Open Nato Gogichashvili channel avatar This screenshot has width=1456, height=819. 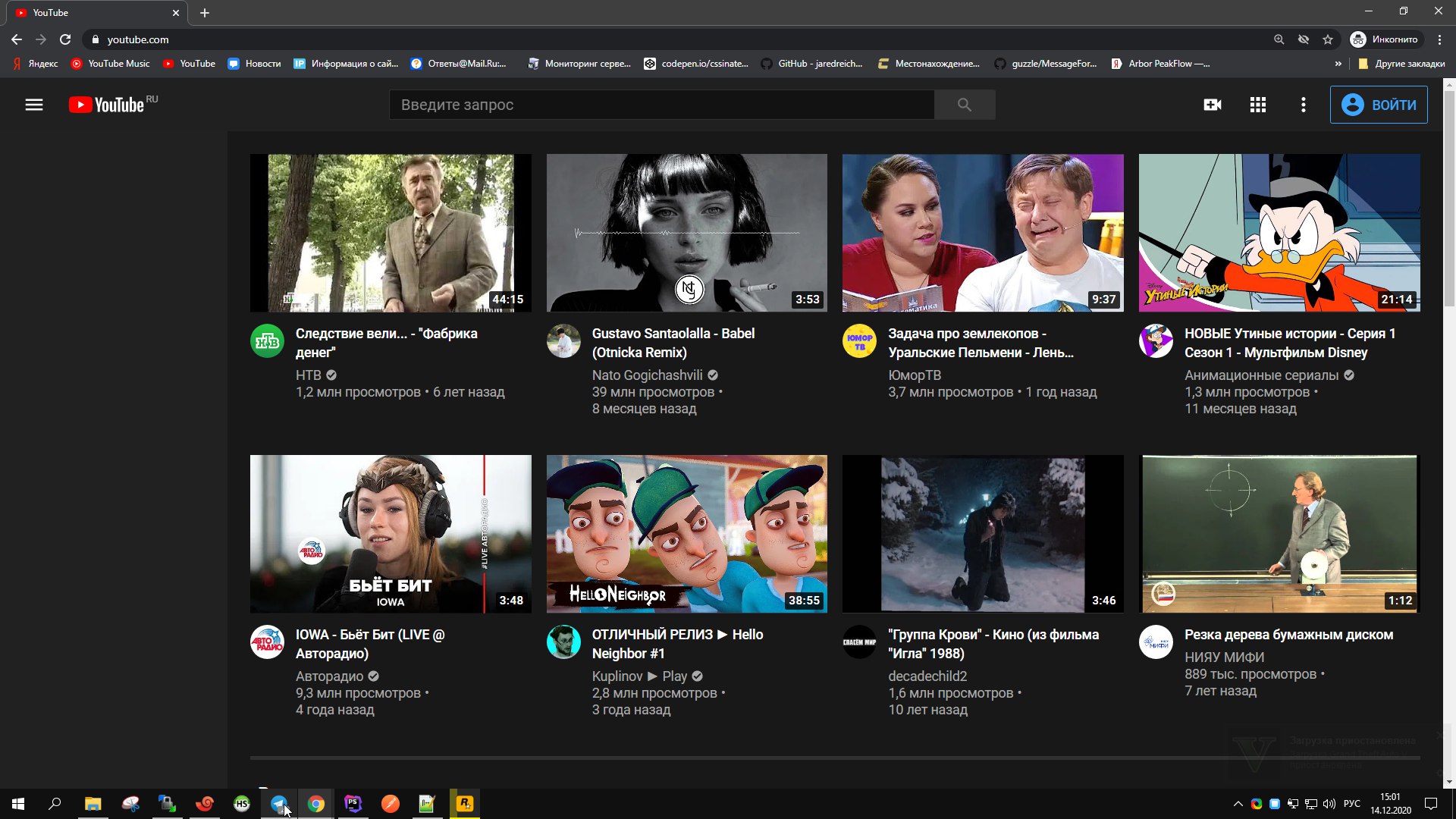click(x=563, y=341)
